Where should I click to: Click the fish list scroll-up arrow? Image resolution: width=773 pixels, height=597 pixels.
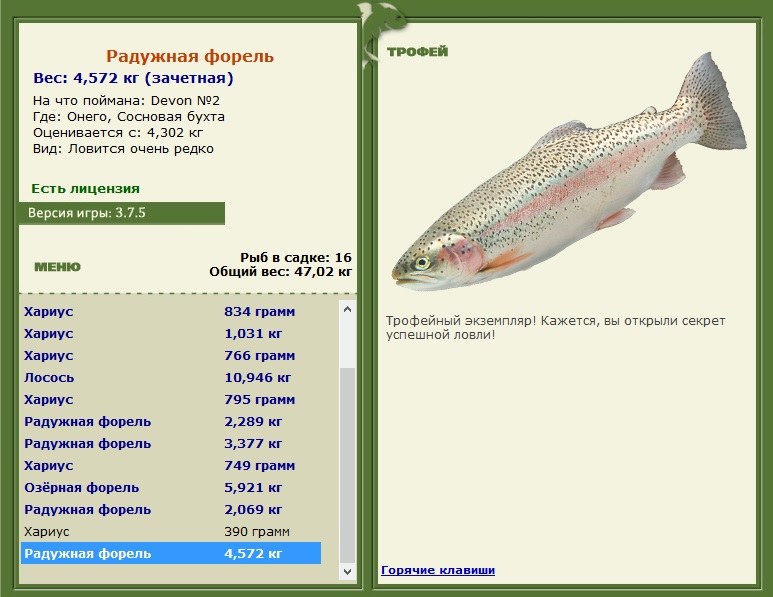(x=347, y=310)
